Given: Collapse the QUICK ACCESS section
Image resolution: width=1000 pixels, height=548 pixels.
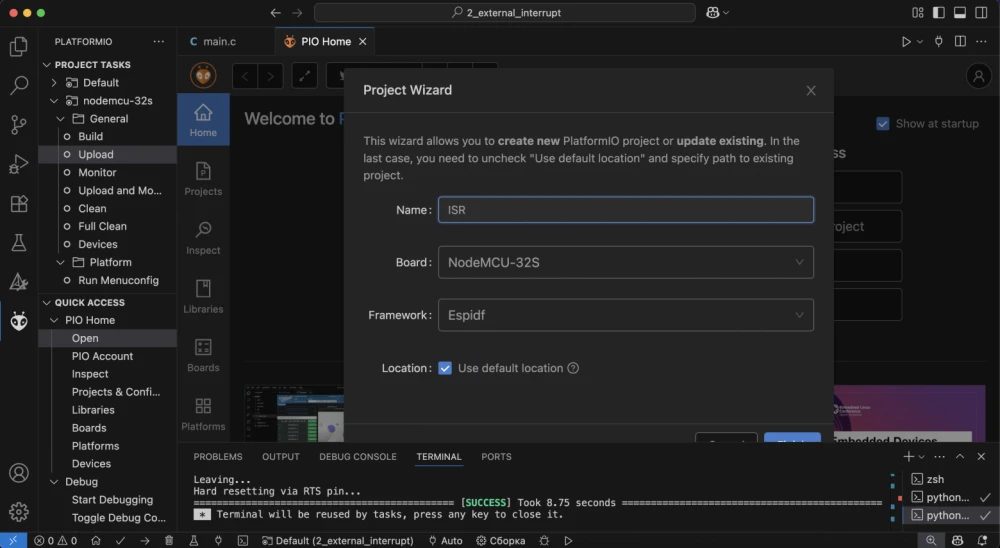Looking at the screenshot, I should coord(47,303).
